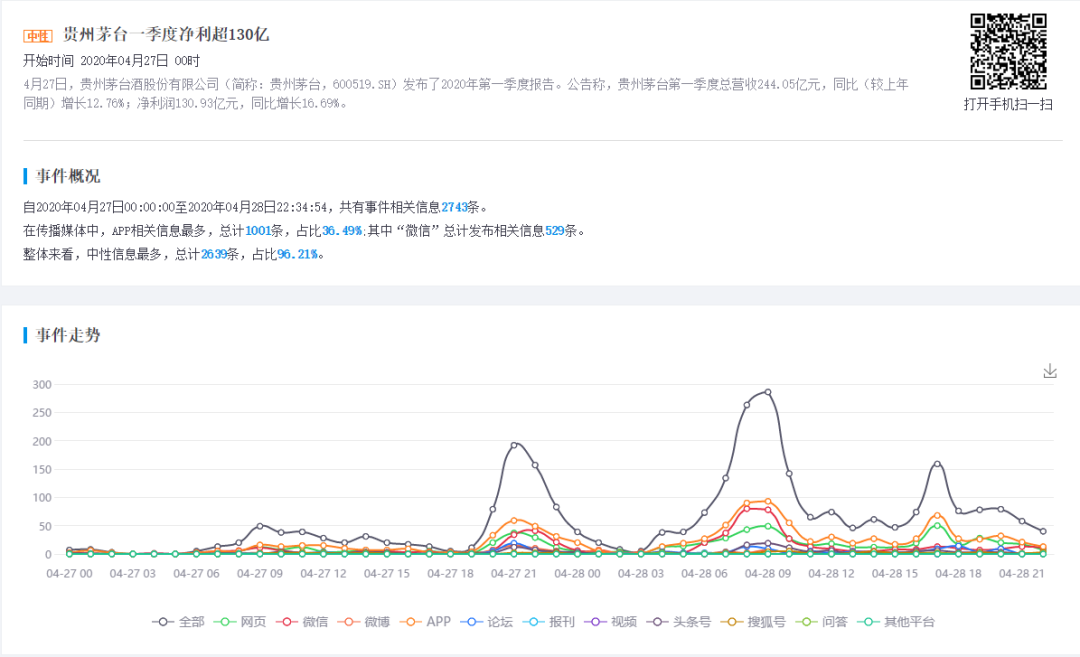
Task: Click the x-axis label 04-28 21
Action: tap(1021, 574)
